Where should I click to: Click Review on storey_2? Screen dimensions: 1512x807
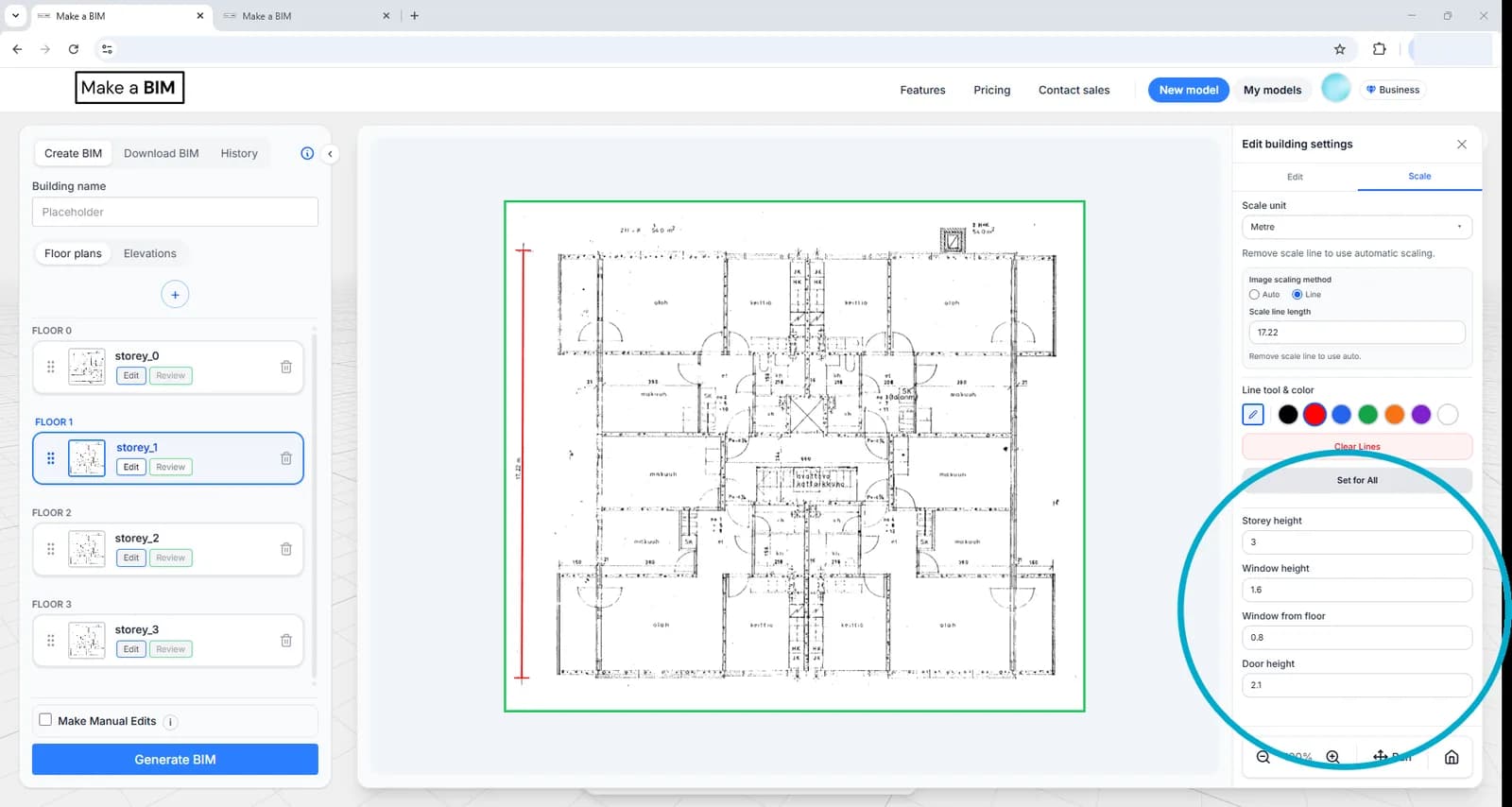(x=171, y=558)
